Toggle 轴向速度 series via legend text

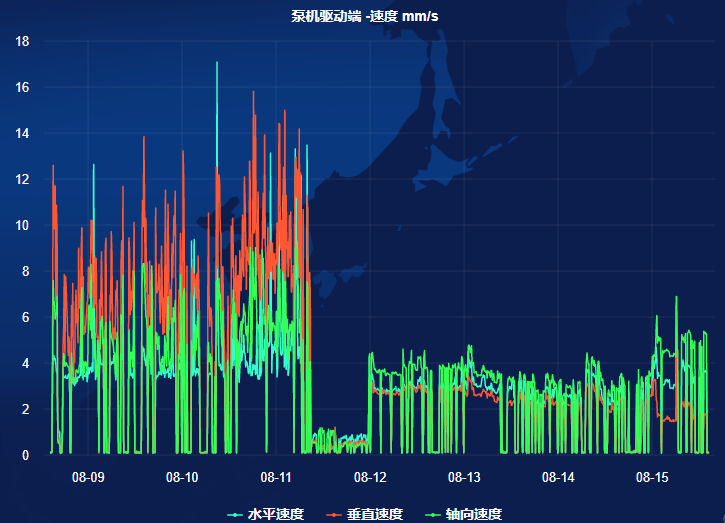point(473,514)
